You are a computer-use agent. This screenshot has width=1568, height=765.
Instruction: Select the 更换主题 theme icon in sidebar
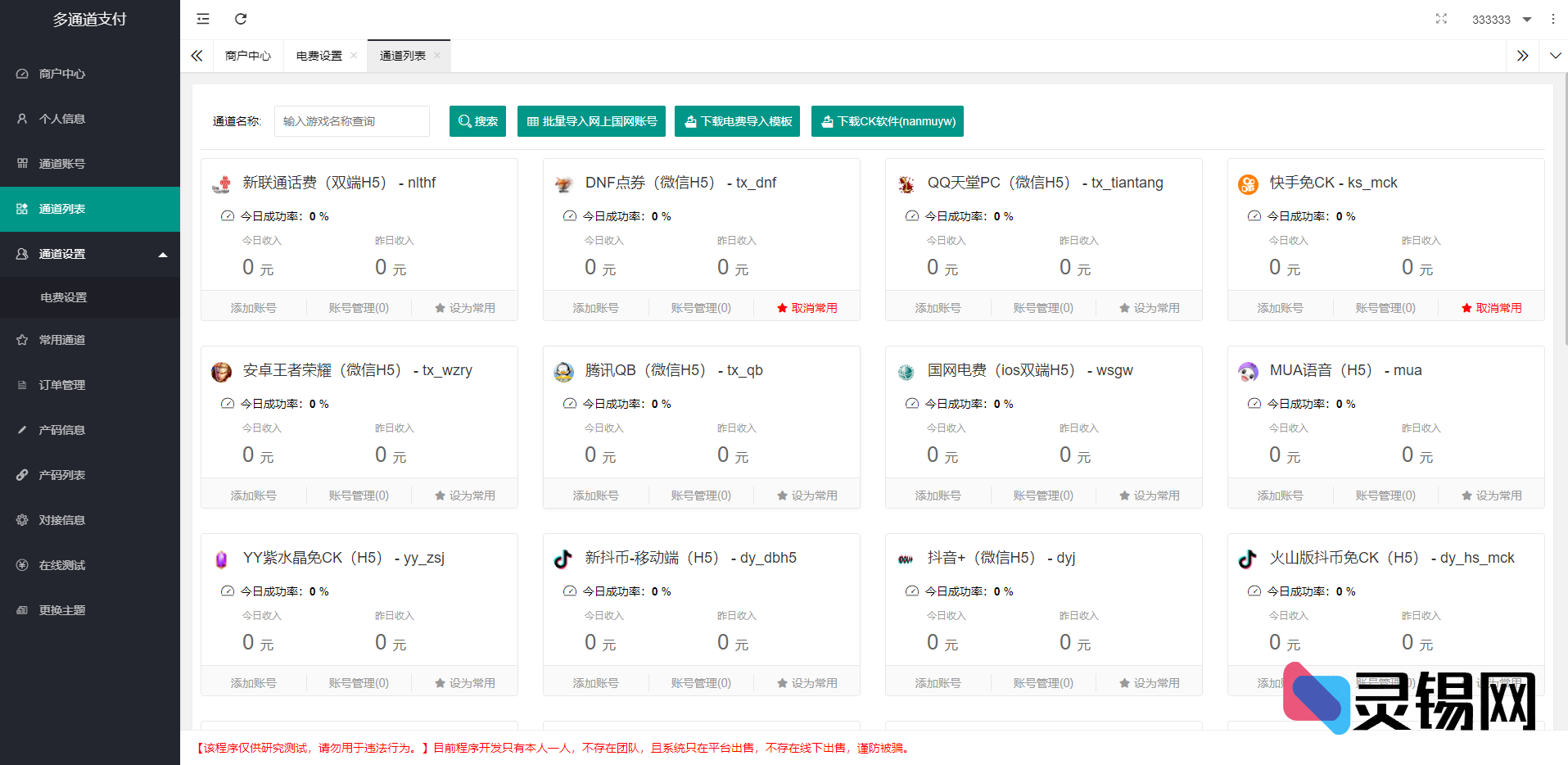pyautogui.click(x=21, y=609)
